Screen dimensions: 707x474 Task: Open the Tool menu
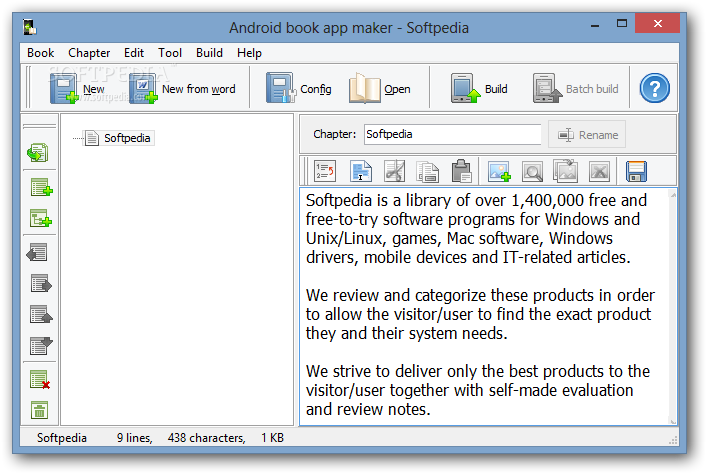170,53
